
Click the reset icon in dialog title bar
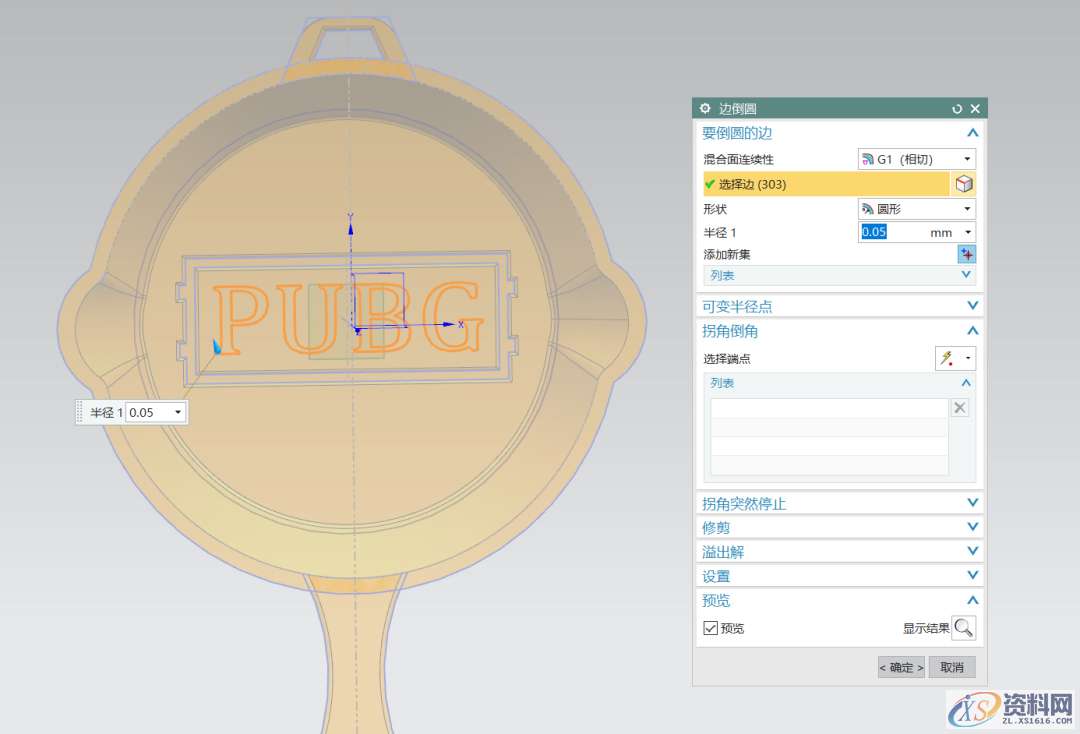click(x=957, y=108)
